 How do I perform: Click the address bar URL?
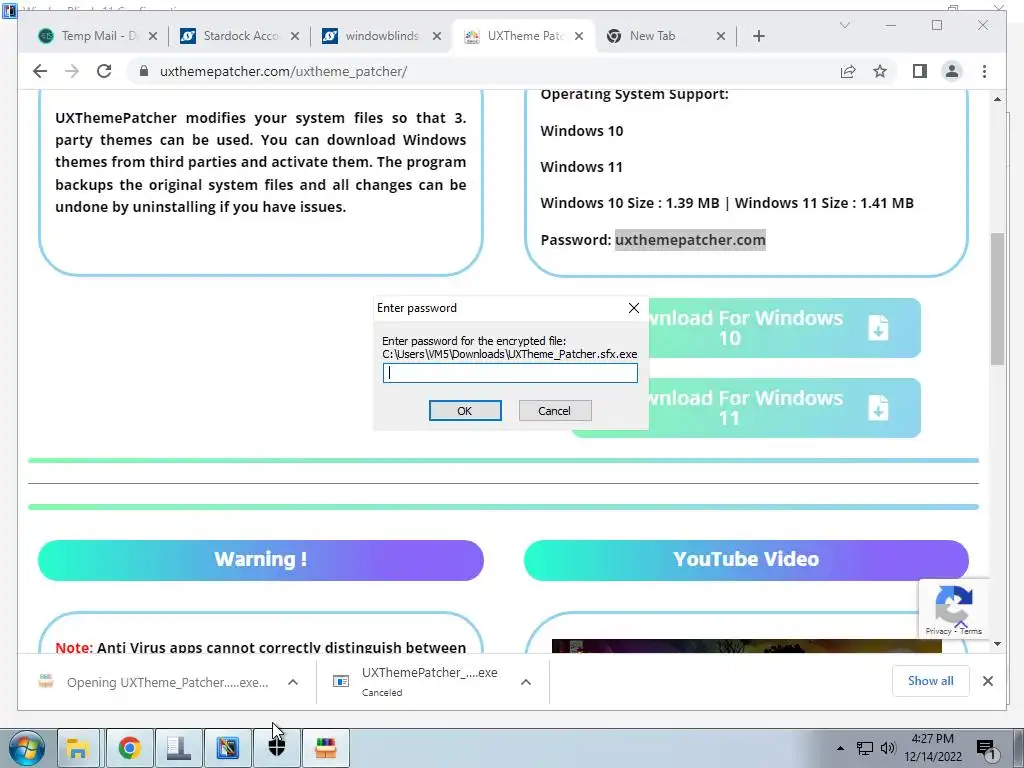pyautogui.click(x=283, y=71)
